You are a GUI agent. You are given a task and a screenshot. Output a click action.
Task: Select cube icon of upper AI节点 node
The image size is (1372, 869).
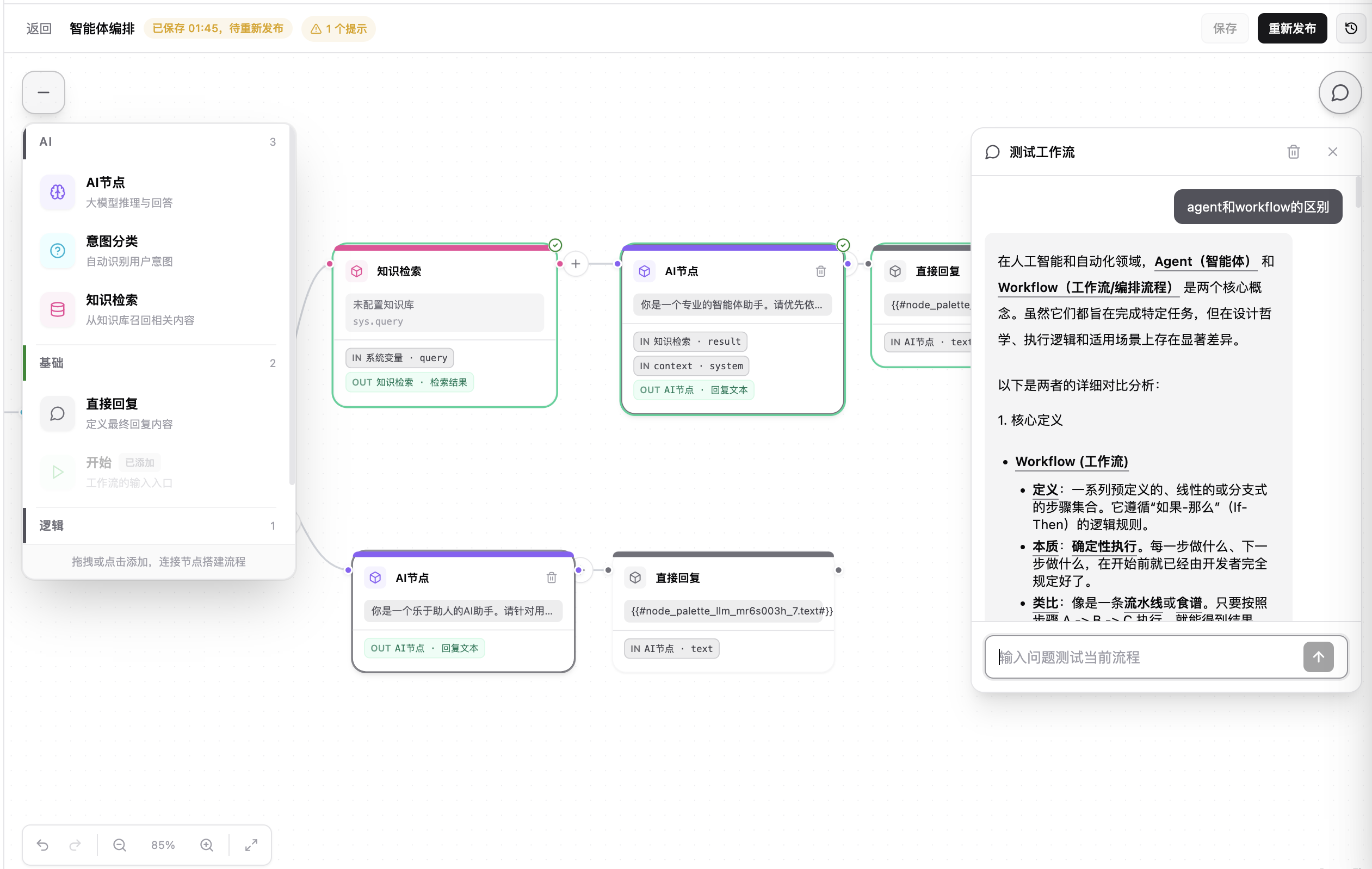pos(645,271)
